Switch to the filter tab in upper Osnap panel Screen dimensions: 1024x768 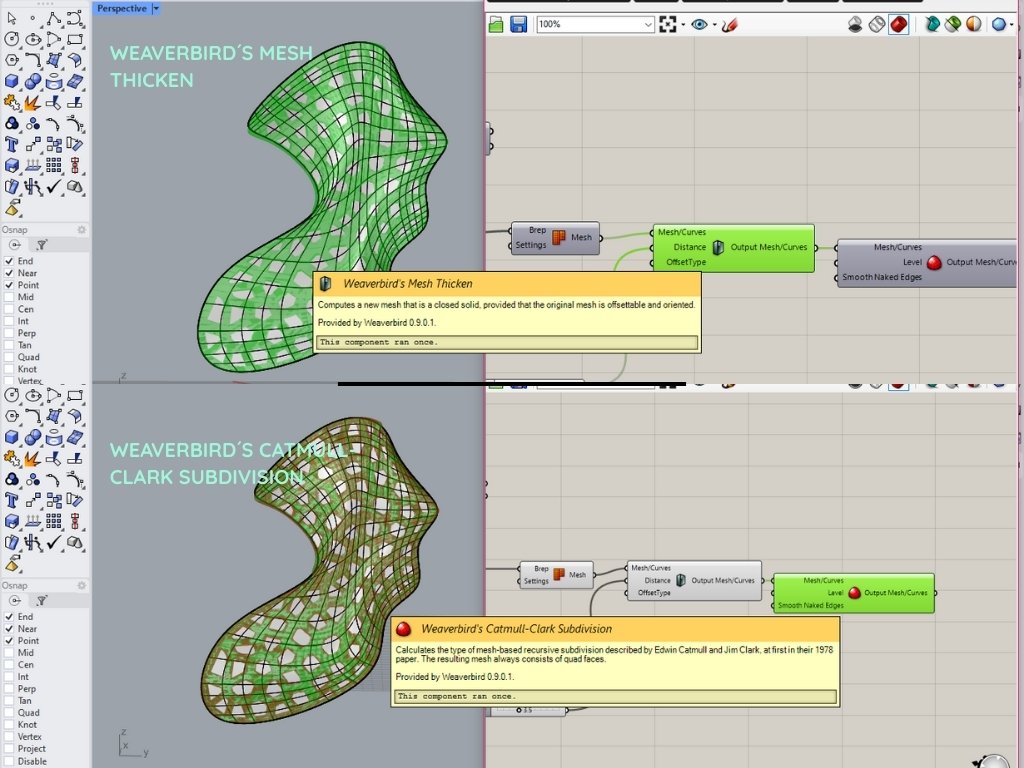pos(42,245)
